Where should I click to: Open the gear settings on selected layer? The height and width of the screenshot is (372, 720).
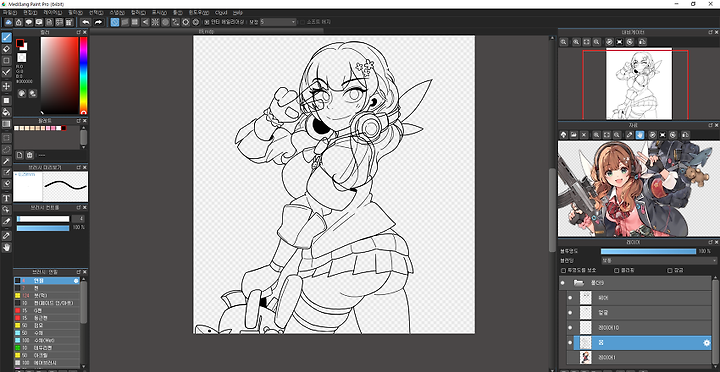tap(707, 343)
